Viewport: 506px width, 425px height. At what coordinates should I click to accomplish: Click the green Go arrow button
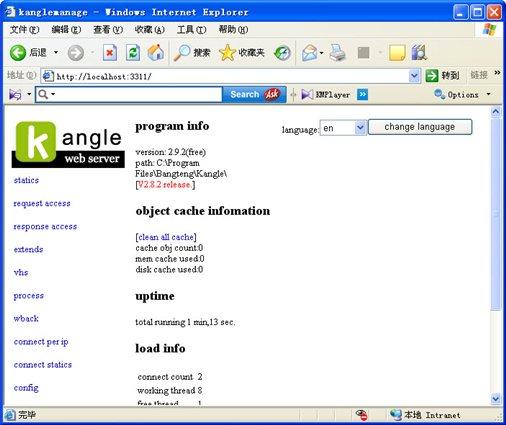432,76
